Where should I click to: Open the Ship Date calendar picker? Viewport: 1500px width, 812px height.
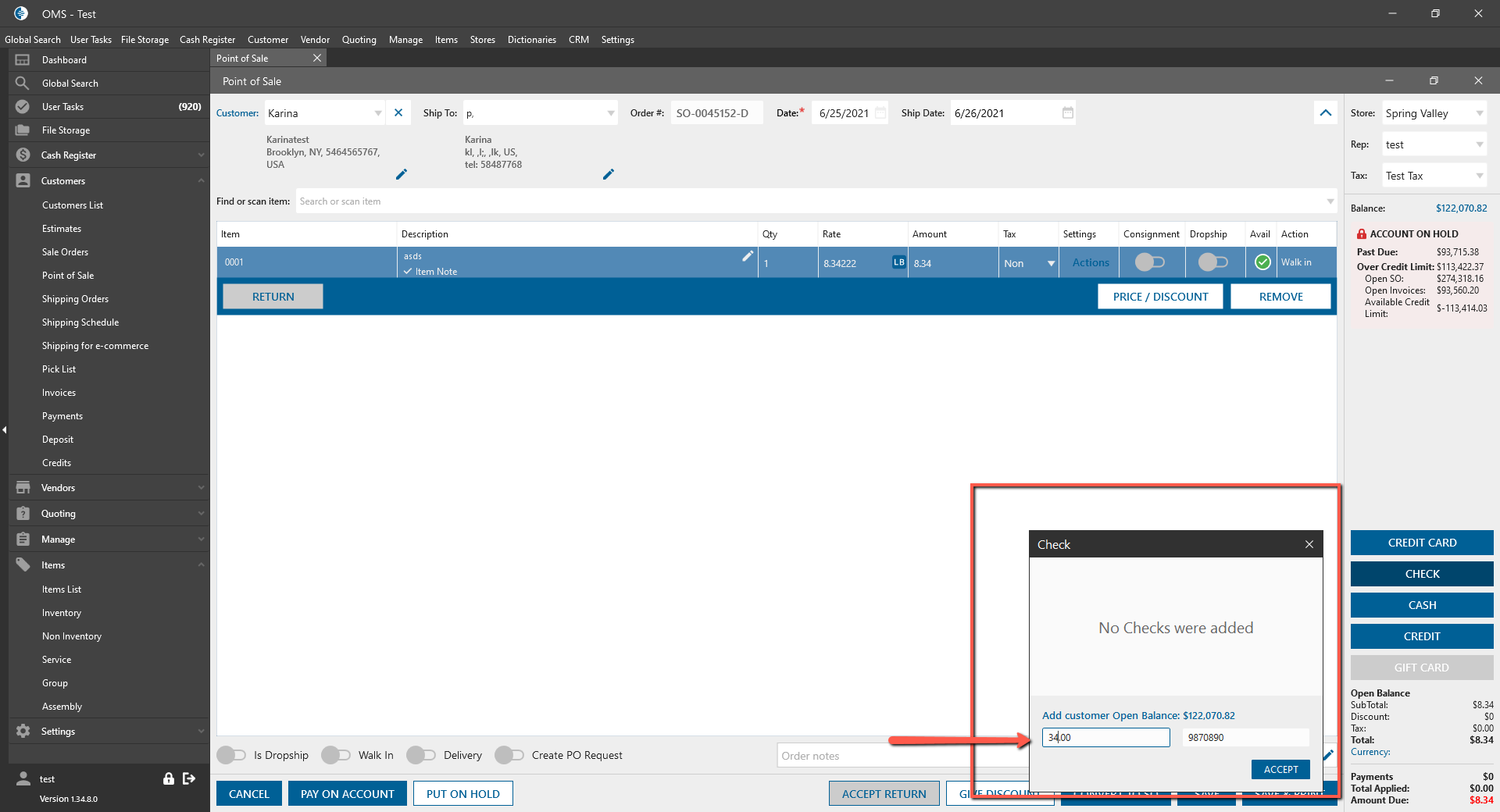(1068, 112)
